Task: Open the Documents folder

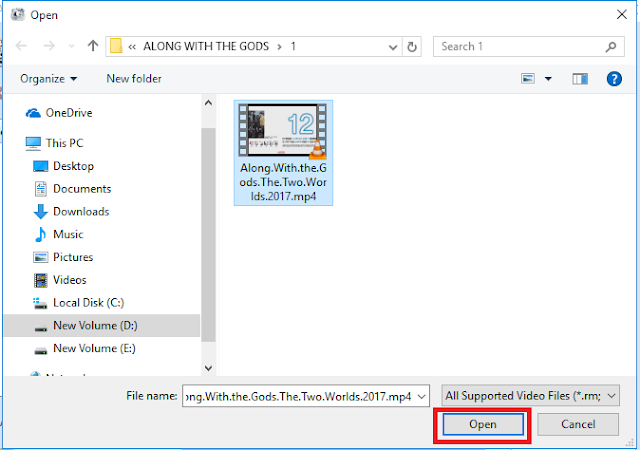Action: (x=82, y=189)
